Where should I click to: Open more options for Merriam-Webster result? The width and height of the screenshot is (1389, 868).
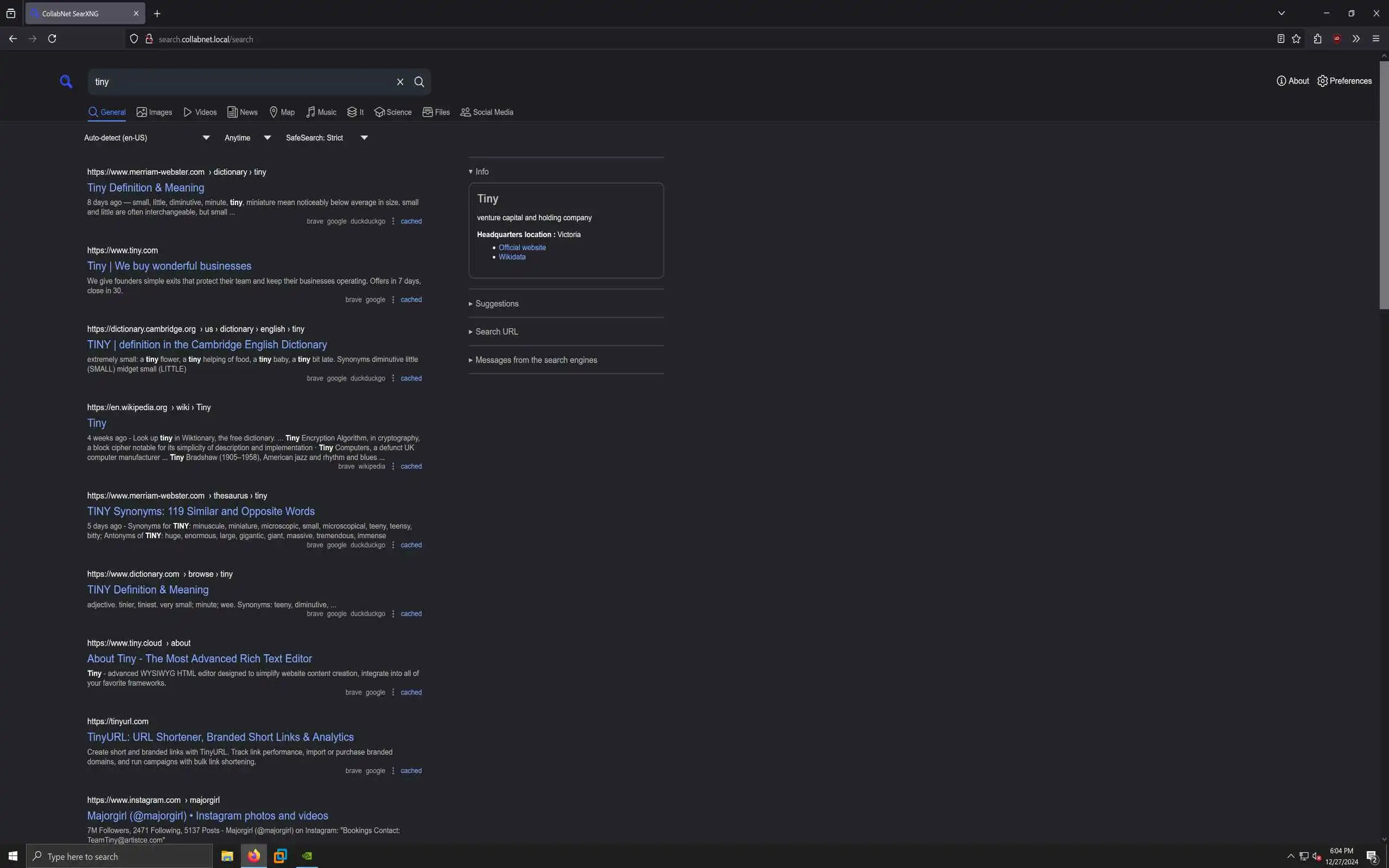click(x=393, y=221)
